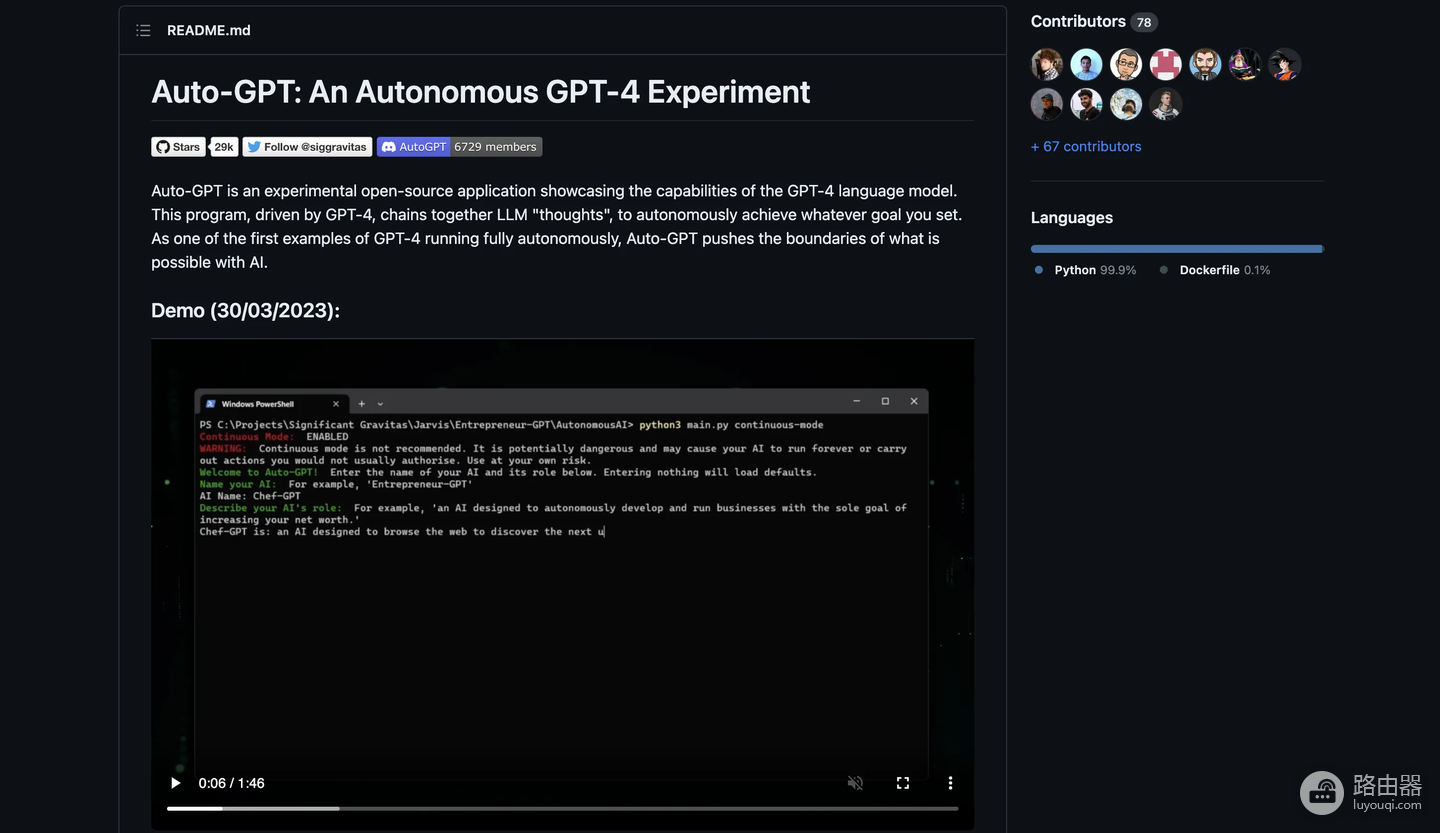Screen dimensions: 1440x833
Task: Play the demo video
Action: tap(176, 783)
